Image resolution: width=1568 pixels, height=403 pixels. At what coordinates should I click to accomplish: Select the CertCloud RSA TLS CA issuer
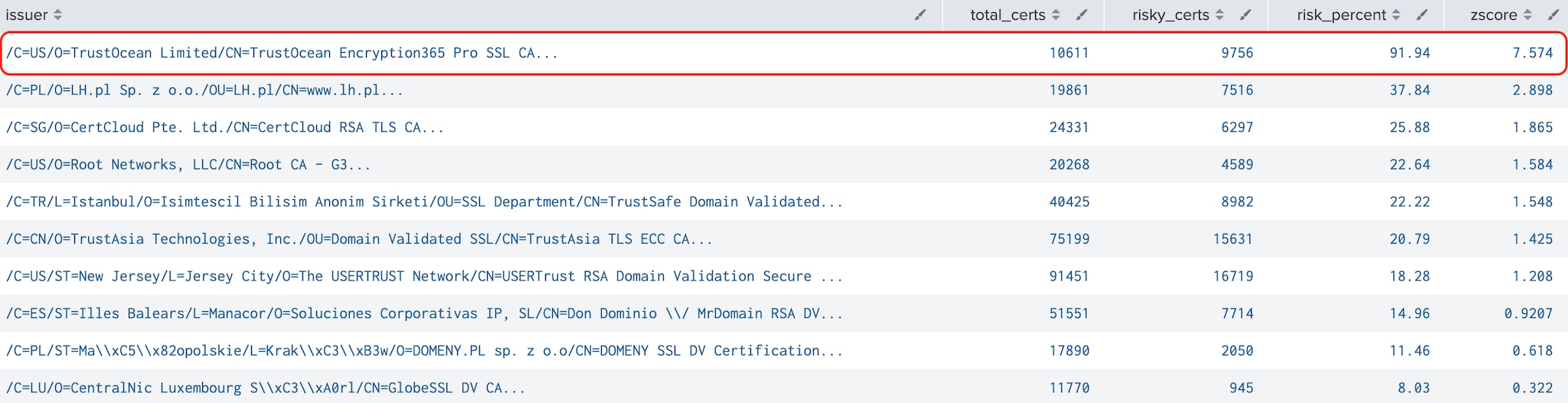(x=225, y=127)
